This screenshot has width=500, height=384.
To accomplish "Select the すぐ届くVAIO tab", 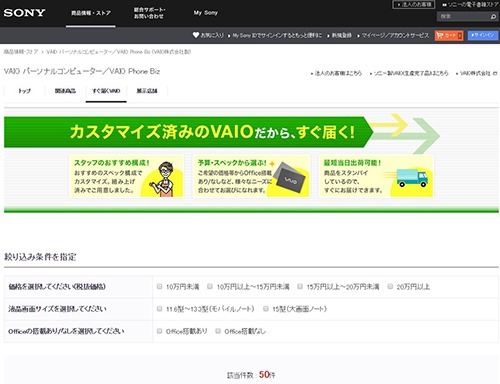I will coord(106,91).
